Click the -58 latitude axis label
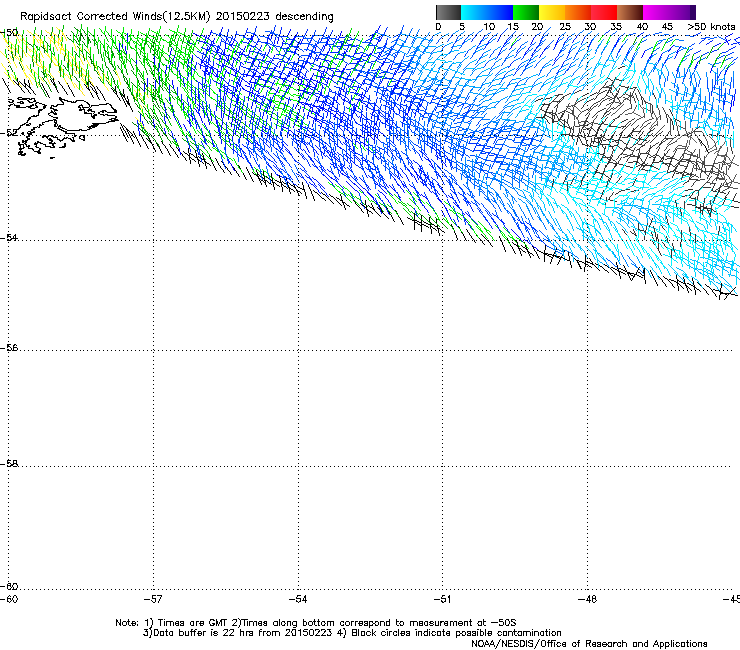This screenshot has width=740, height=650. pos(9,464)
